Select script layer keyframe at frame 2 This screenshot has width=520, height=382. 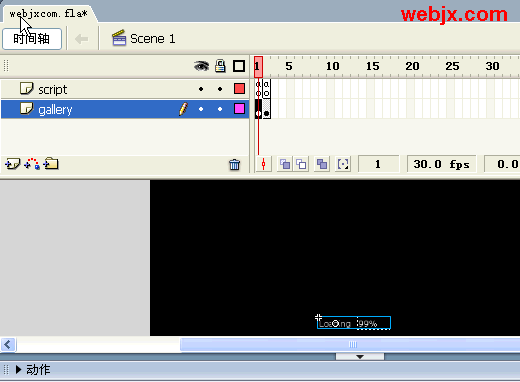(266, 89)
